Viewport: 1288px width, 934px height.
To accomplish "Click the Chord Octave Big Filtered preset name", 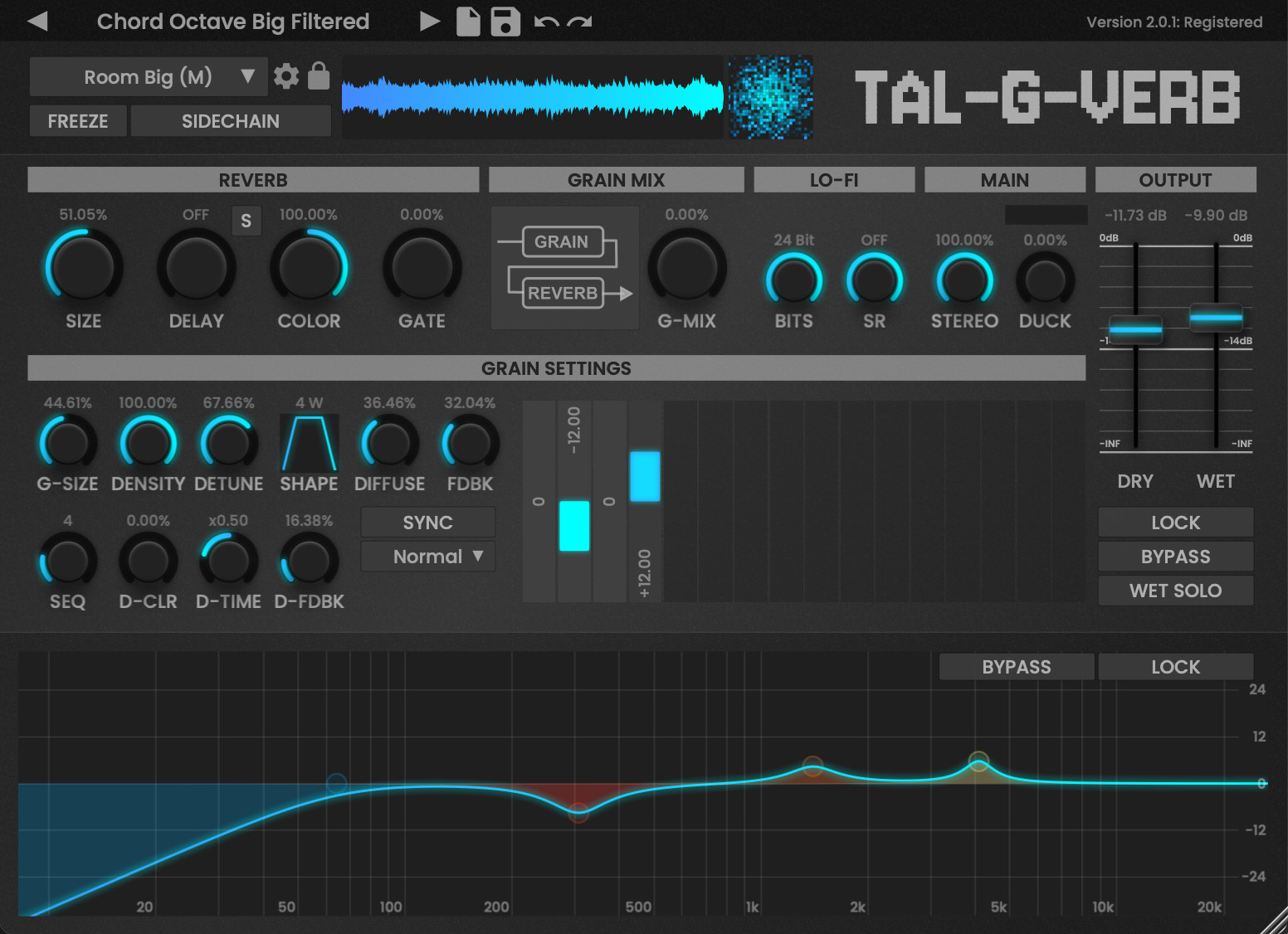I will pos(233,22).
